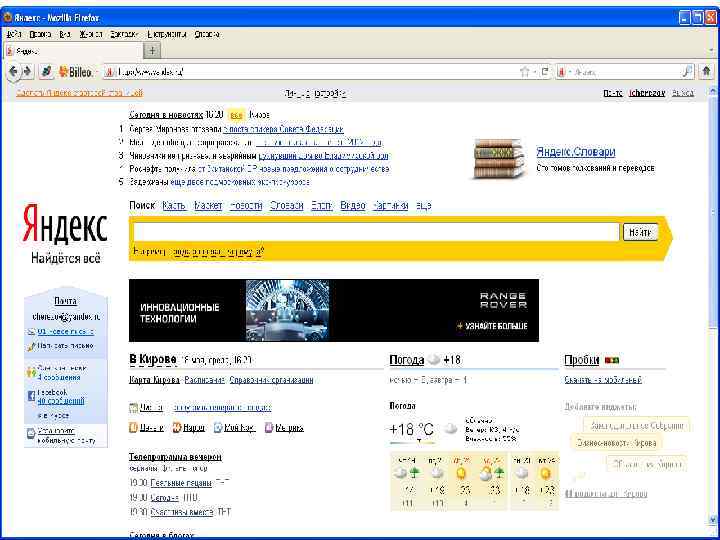Click the Яндекс logo
Viewport: 720px width, 540px height.
[65, 225]
